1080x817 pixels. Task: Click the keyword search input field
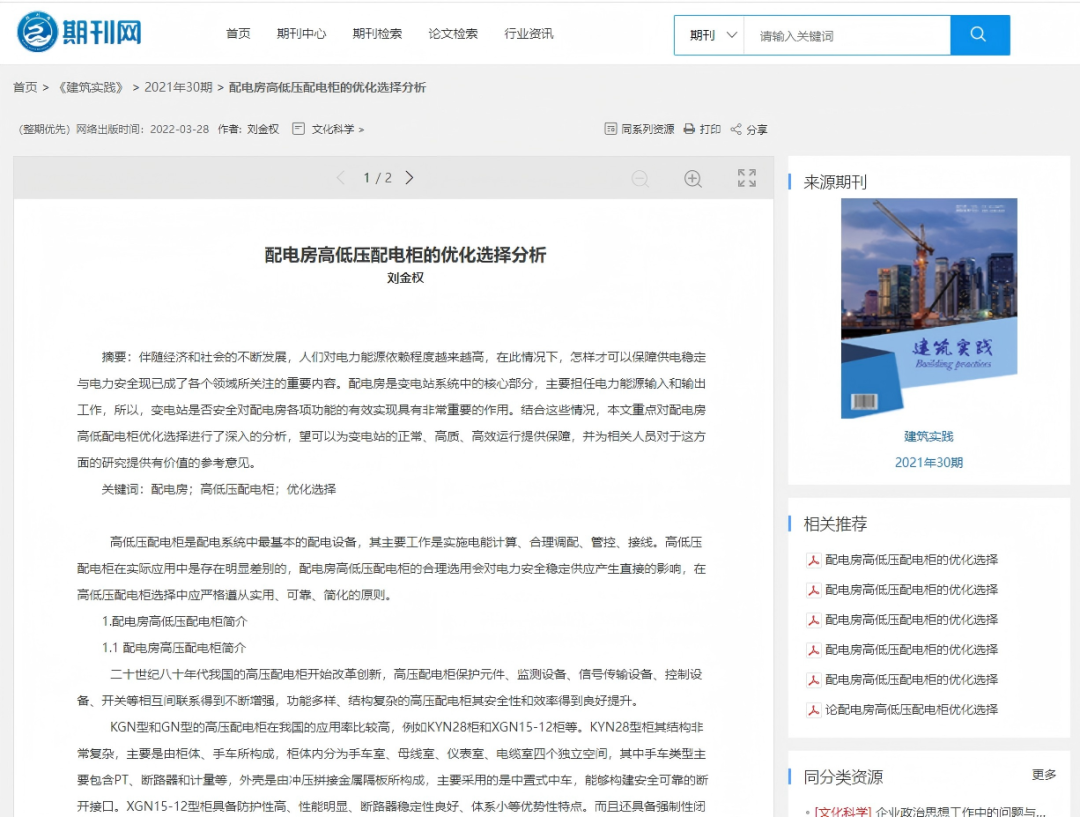coord(845,35)
